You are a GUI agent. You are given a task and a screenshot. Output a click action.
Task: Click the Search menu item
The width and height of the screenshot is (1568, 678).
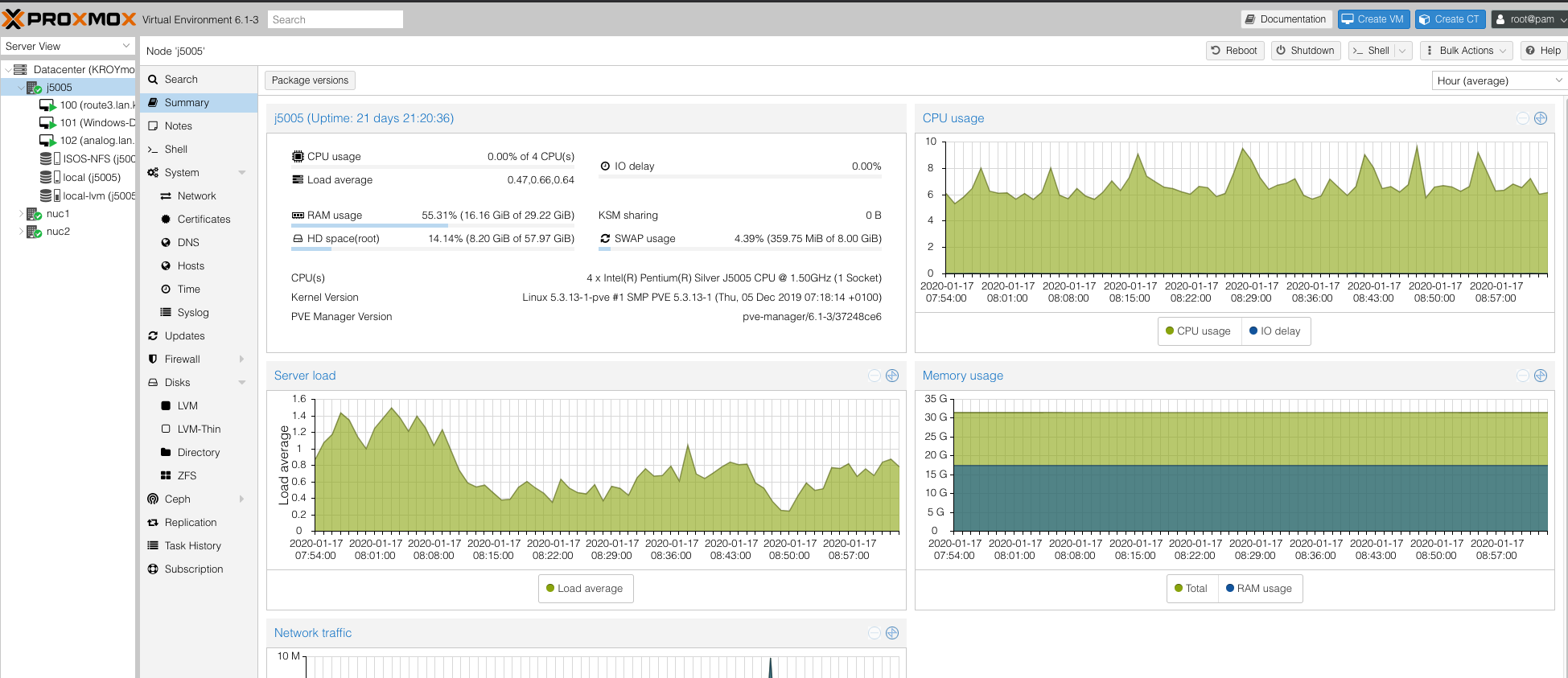[199, 80]
